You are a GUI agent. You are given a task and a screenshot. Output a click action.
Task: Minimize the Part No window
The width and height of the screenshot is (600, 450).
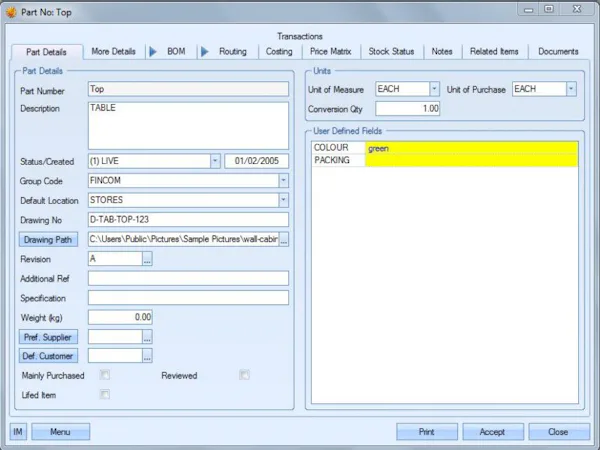pos(528,9)
